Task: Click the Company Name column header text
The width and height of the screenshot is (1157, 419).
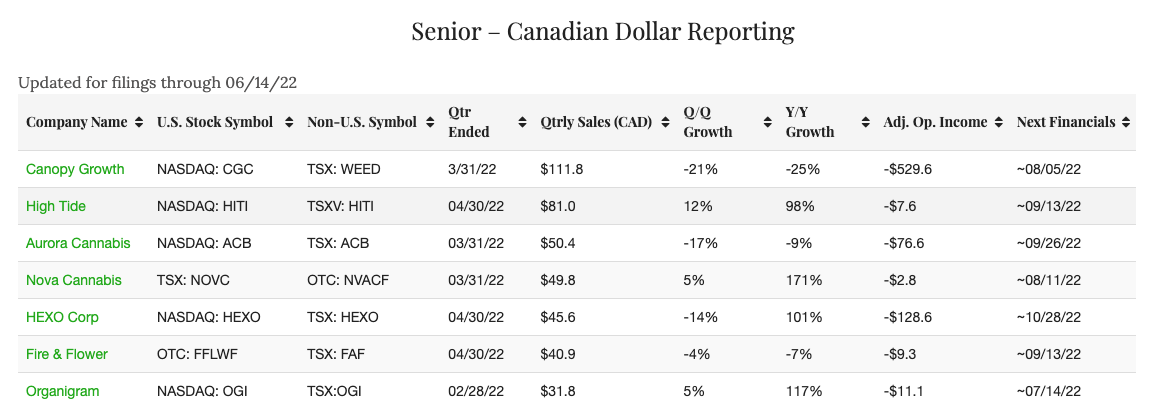Action: tap(77, 122)
